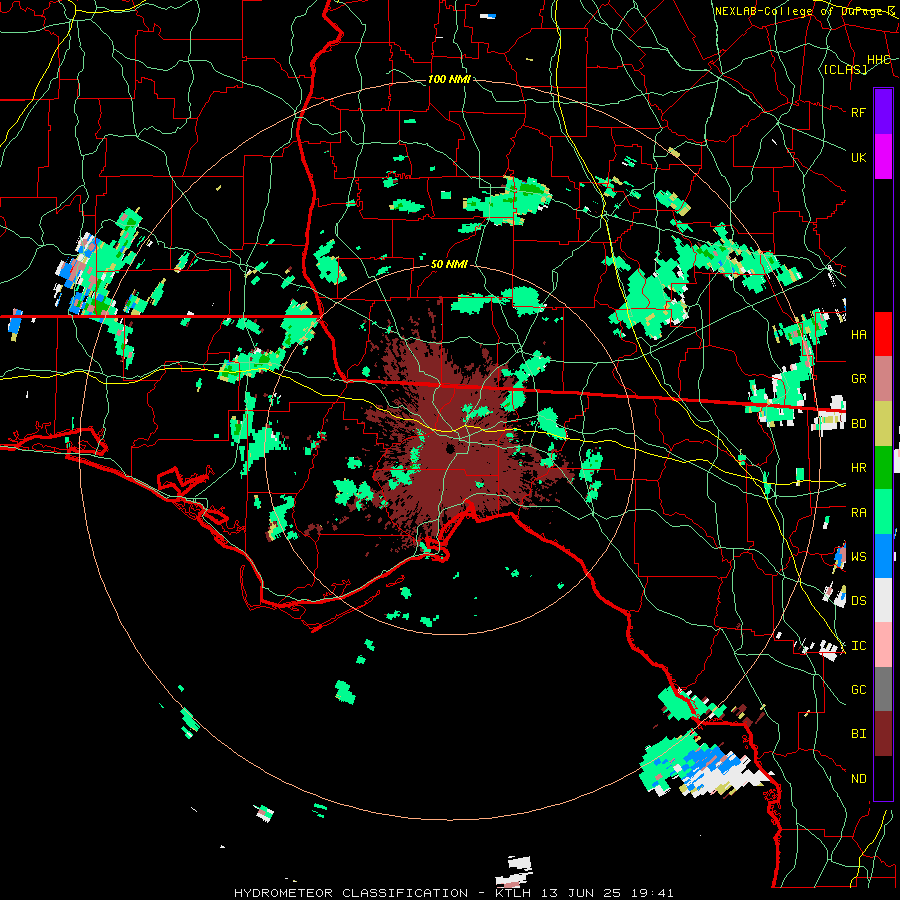The width and height of the screenshot is (900, 900).
Task: Click the RF purple legend swatch
Action: click(883, 112)
